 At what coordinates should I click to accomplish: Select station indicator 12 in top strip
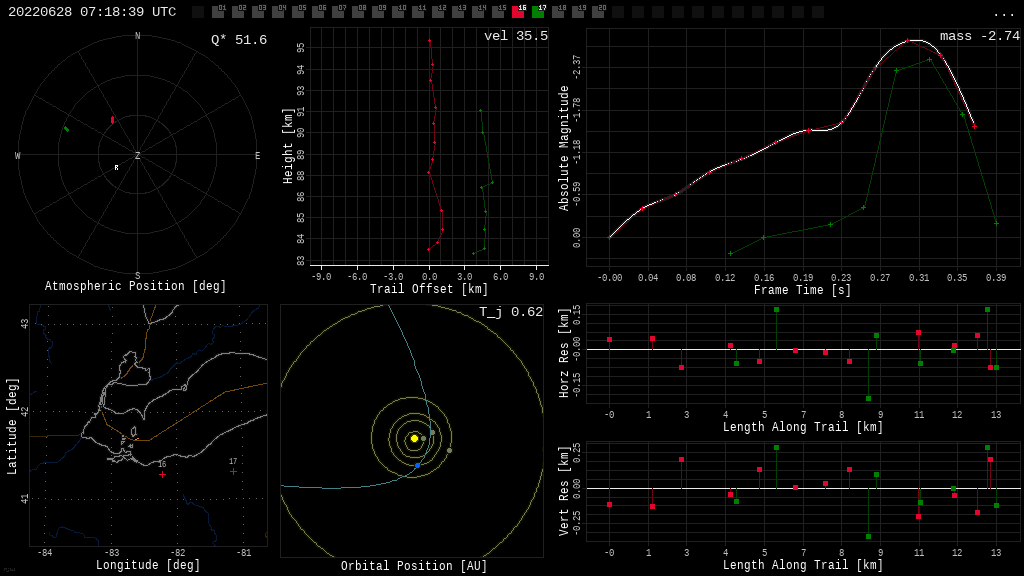tap(438, 11)
